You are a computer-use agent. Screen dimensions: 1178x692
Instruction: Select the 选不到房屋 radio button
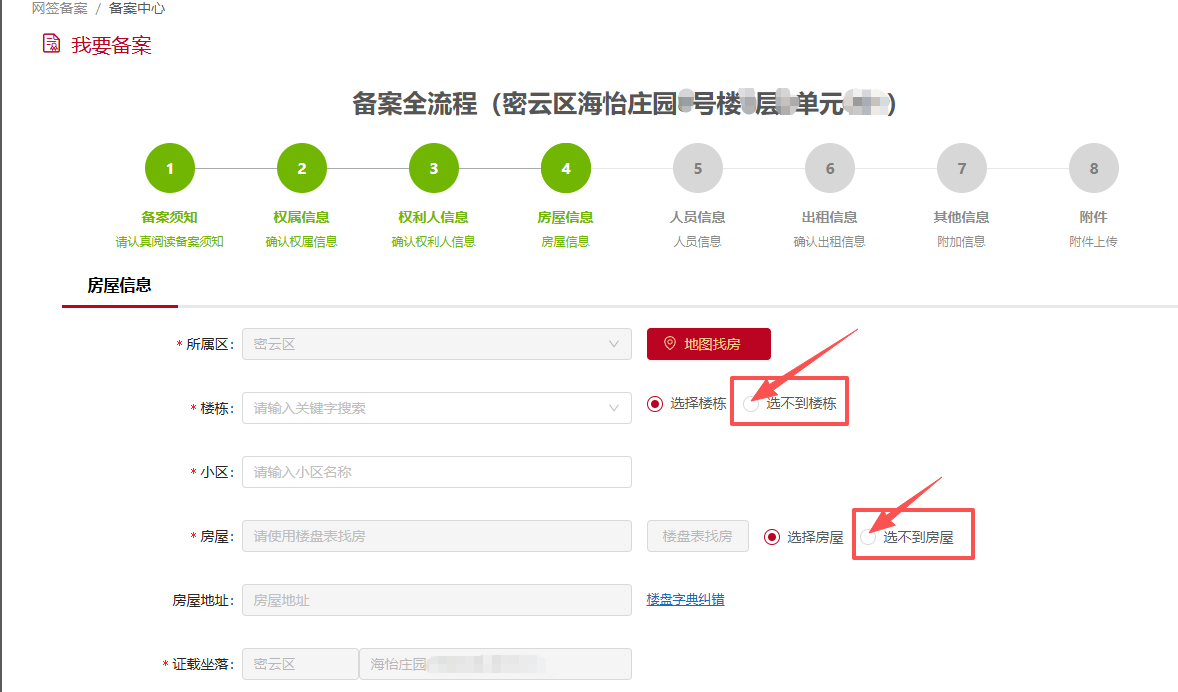point(868,537)
